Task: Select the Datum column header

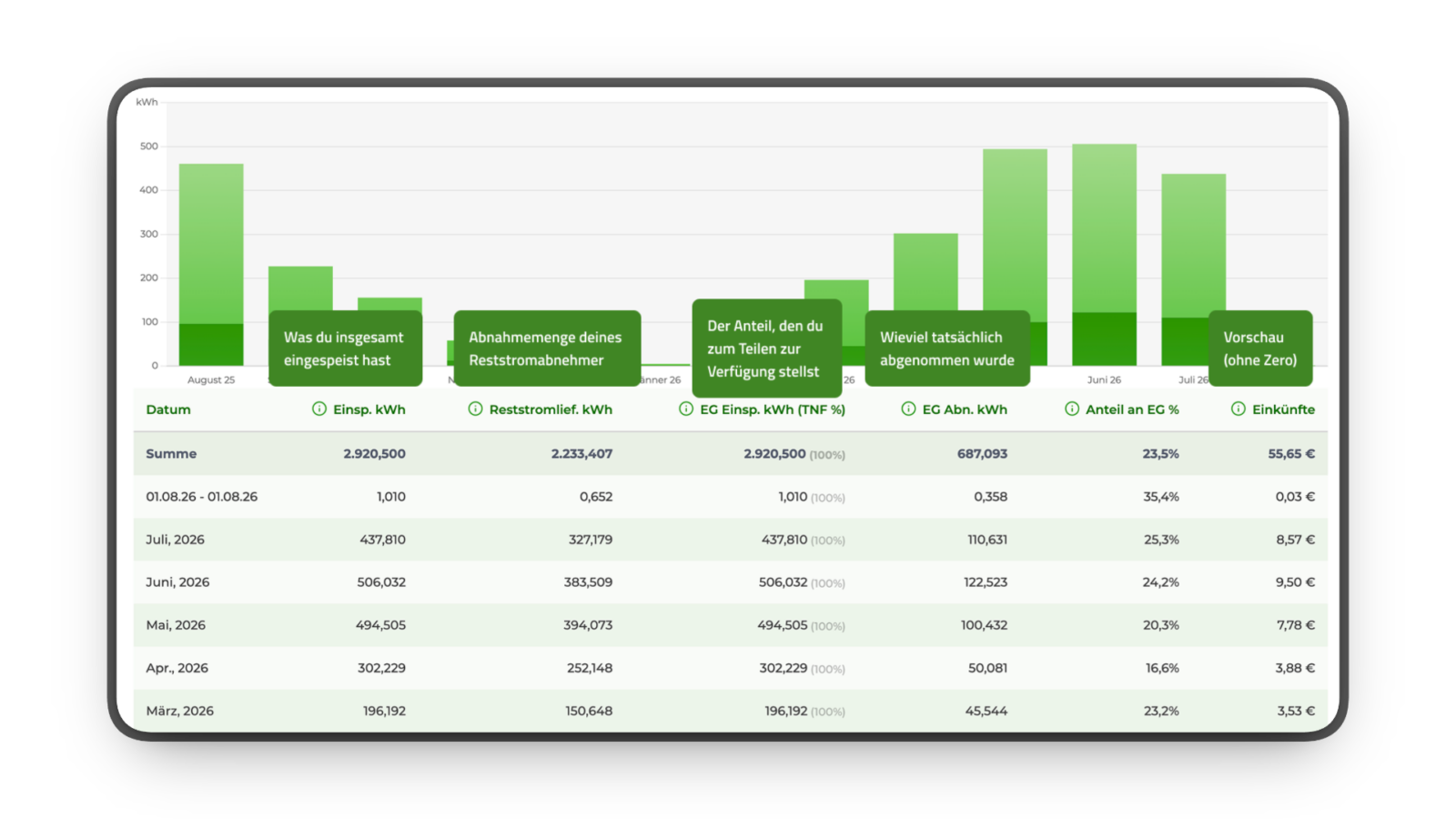Action: [168, 409]
